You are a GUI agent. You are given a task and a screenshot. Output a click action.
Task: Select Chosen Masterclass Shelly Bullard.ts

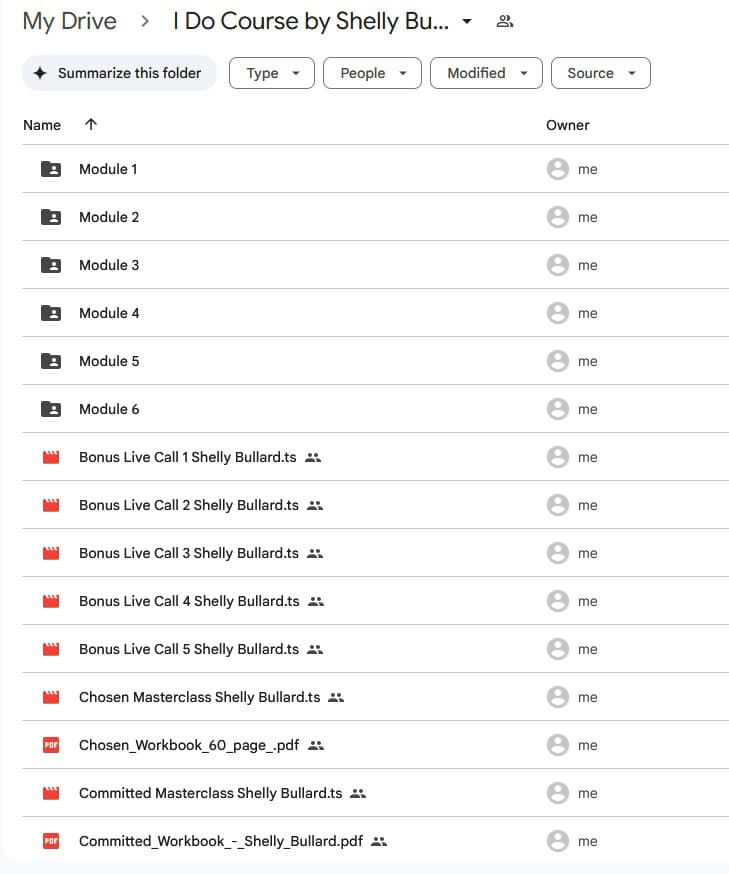click(200, 697)
